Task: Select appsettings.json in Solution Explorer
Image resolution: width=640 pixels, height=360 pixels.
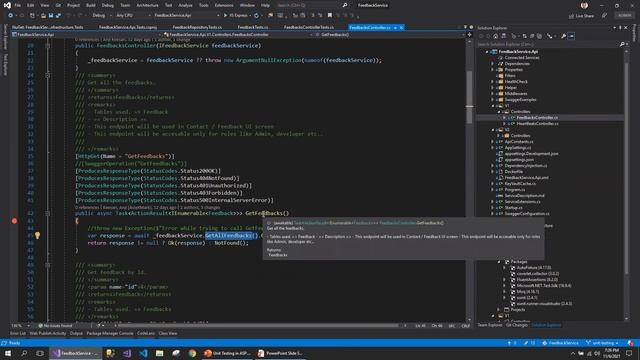Action: click(519, 160)
